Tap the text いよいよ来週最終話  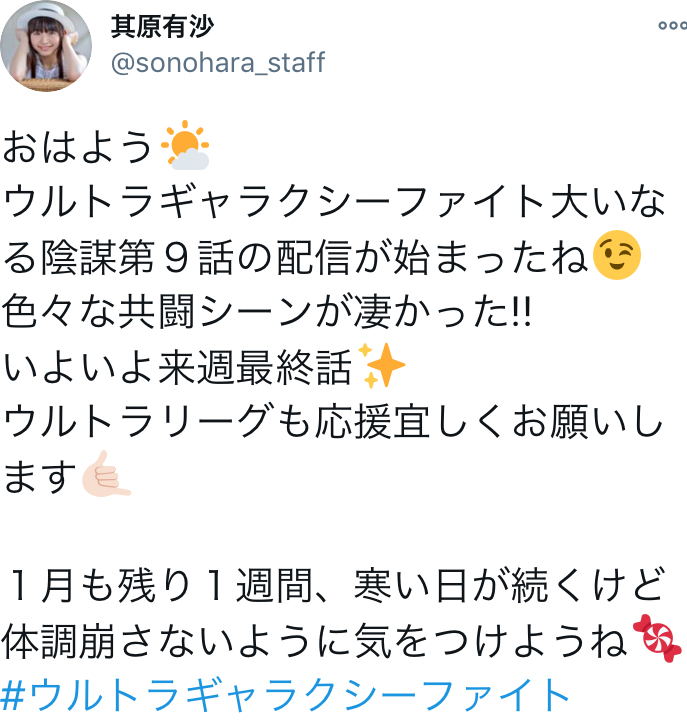178,367
